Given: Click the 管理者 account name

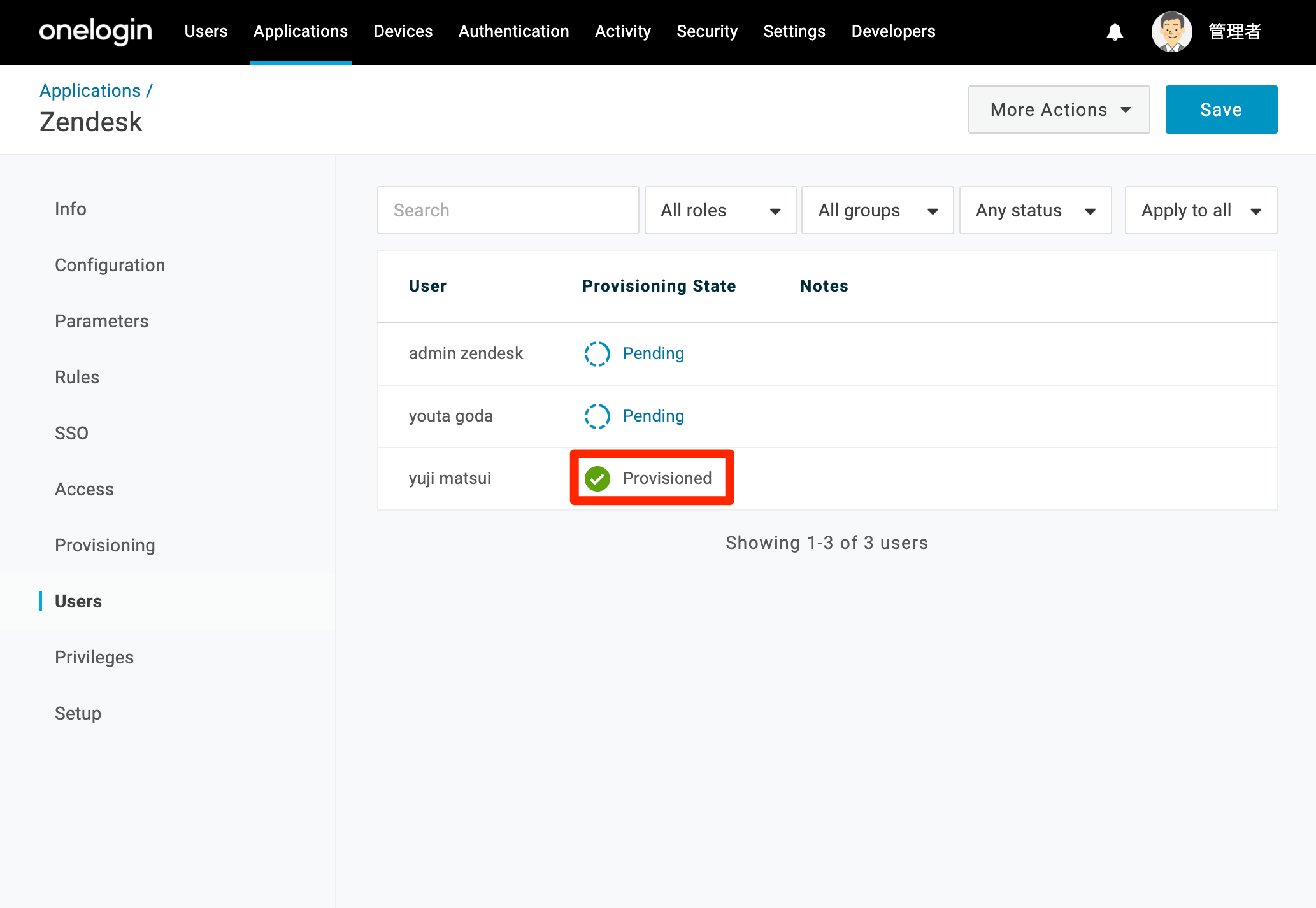Looking at the screenshot, I should coord(1234,31).
